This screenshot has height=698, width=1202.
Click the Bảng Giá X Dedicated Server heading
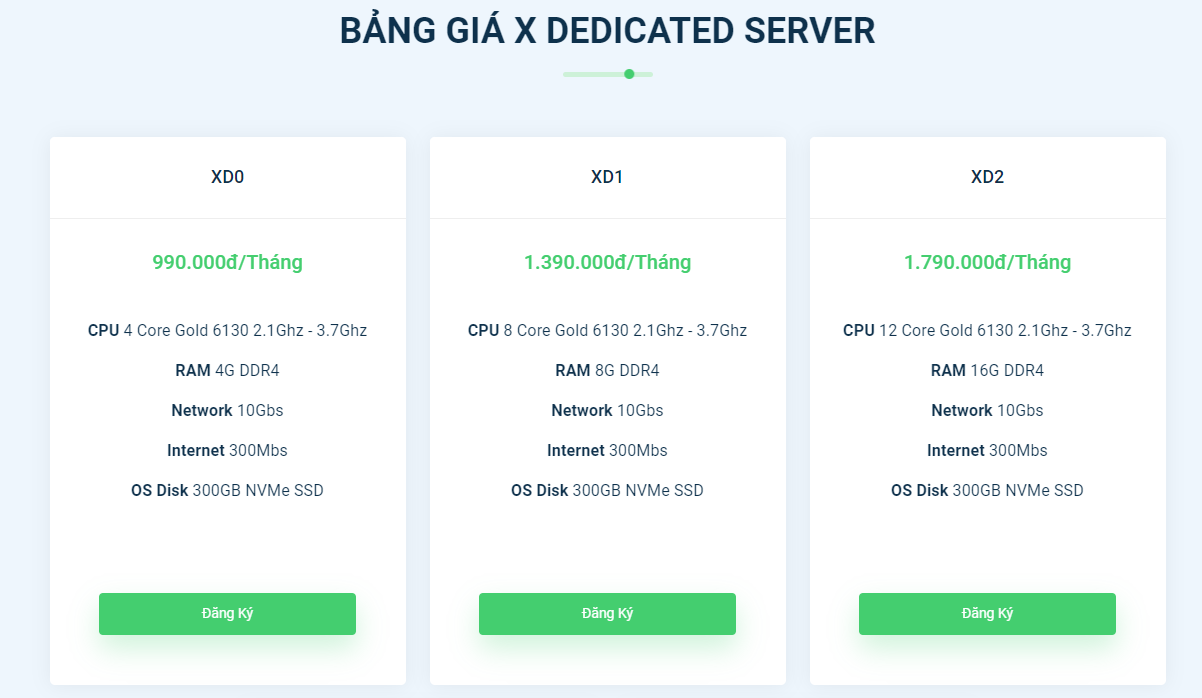pos(607,31)
